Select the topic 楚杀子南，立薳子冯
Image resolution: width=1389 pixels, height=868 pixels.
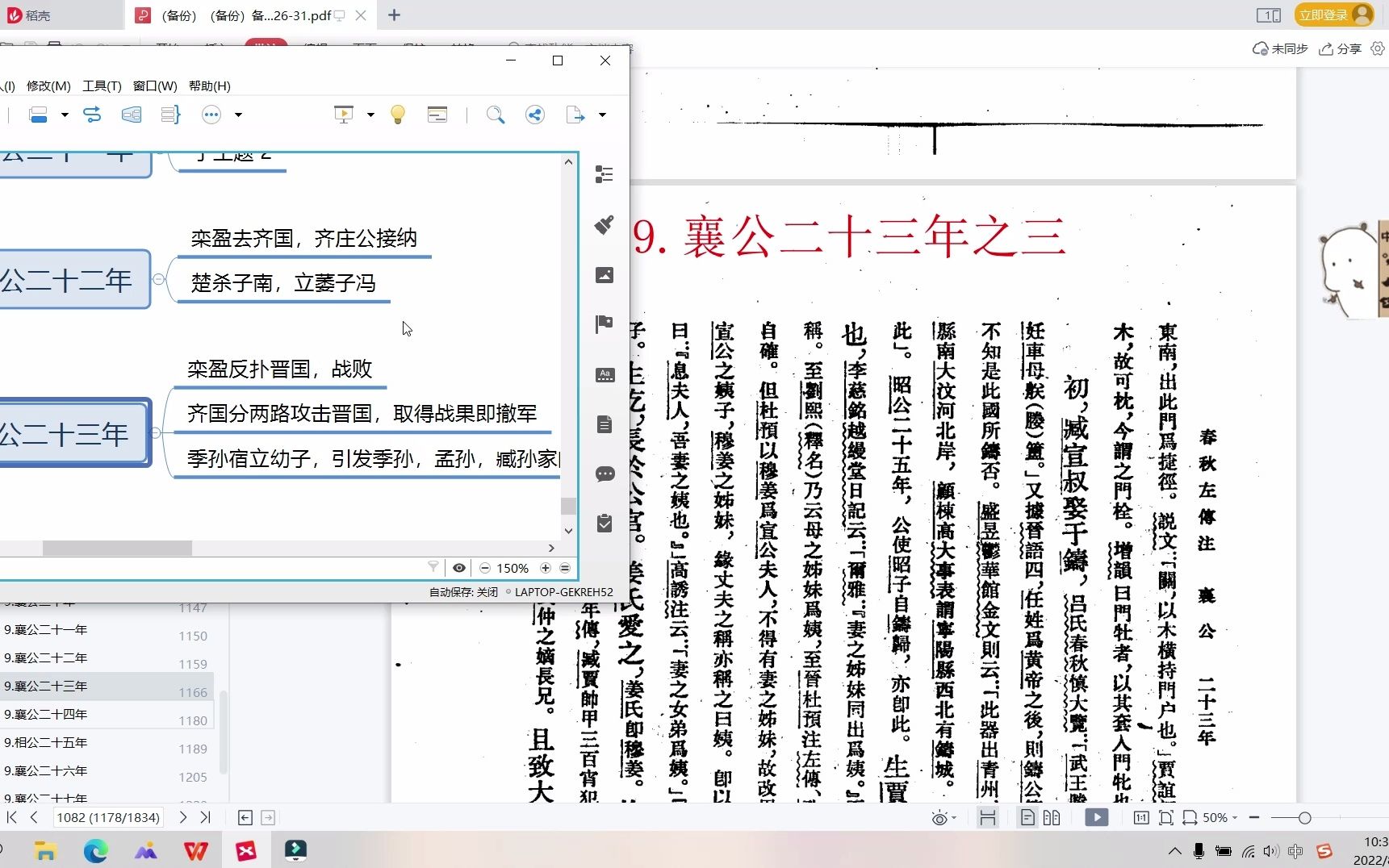coord(283,283)
